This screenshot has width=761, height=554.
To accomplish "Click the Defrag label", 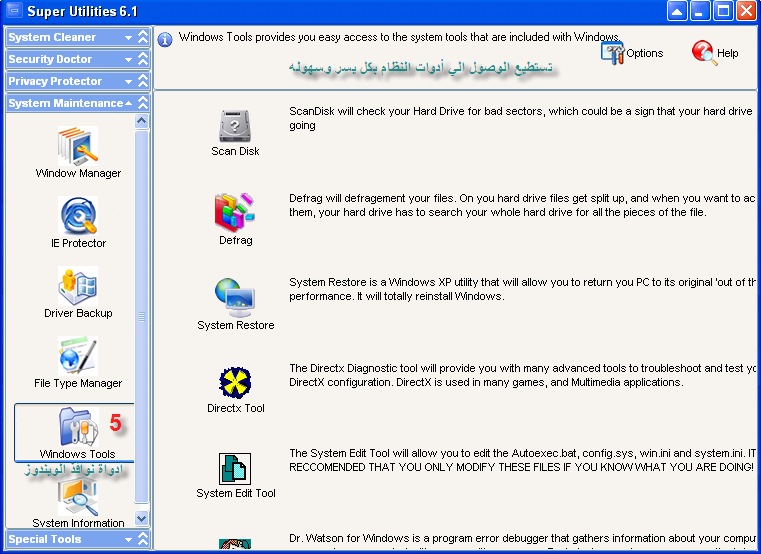I will point(235,240).
